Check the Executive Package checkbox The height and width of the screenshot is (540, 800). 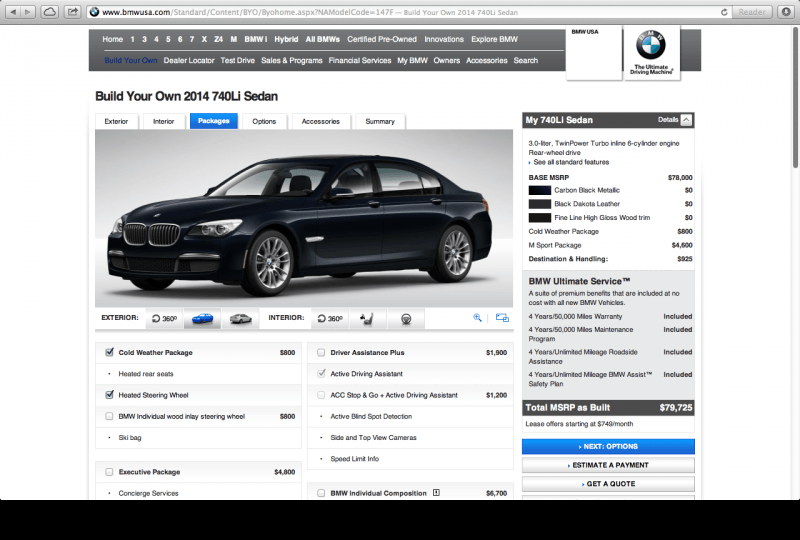(109, 472)
